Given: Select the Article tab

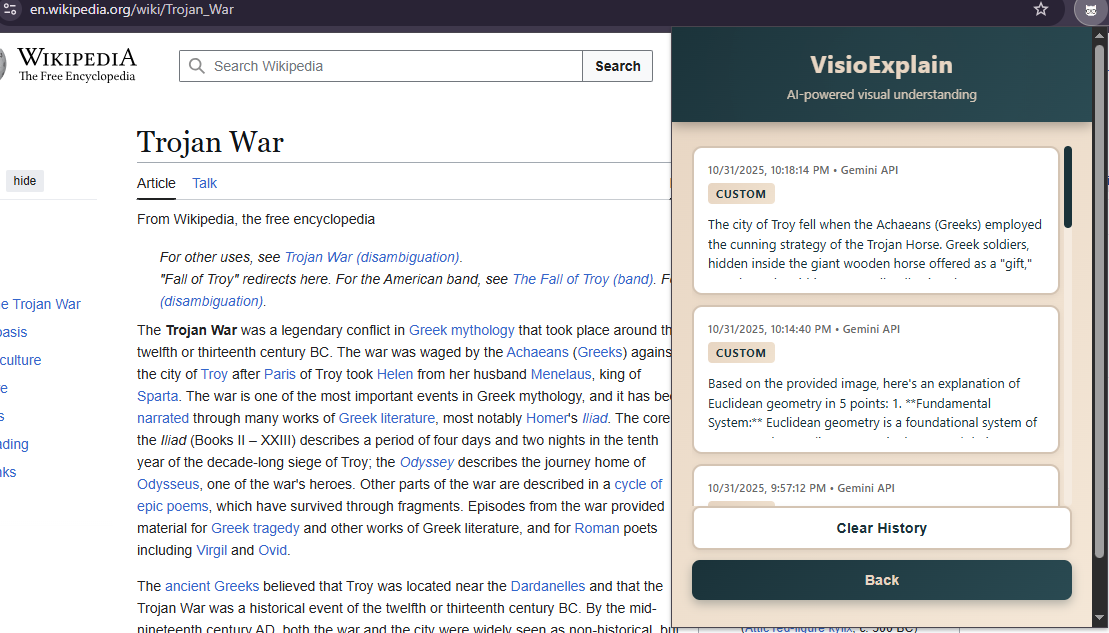Looking at the screenshot, I should [156, 183].
